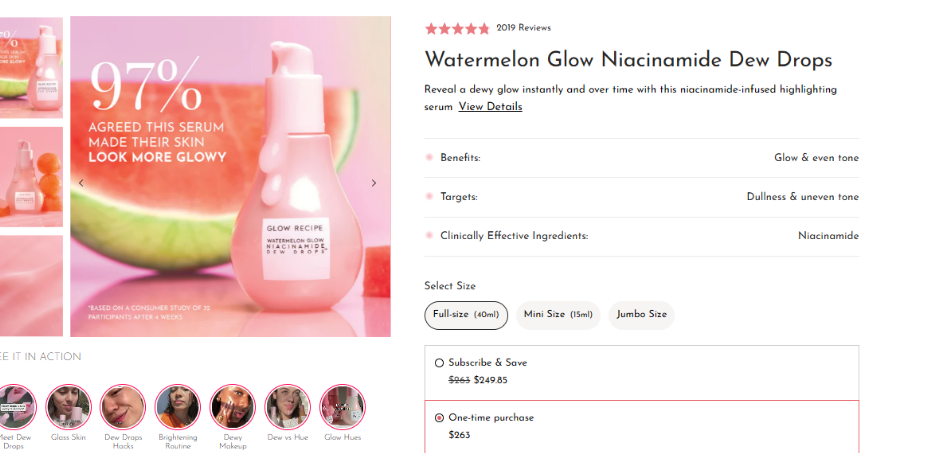Go to previous product image arrow
This screenshot has height=453, width=927.
(82, 183)
